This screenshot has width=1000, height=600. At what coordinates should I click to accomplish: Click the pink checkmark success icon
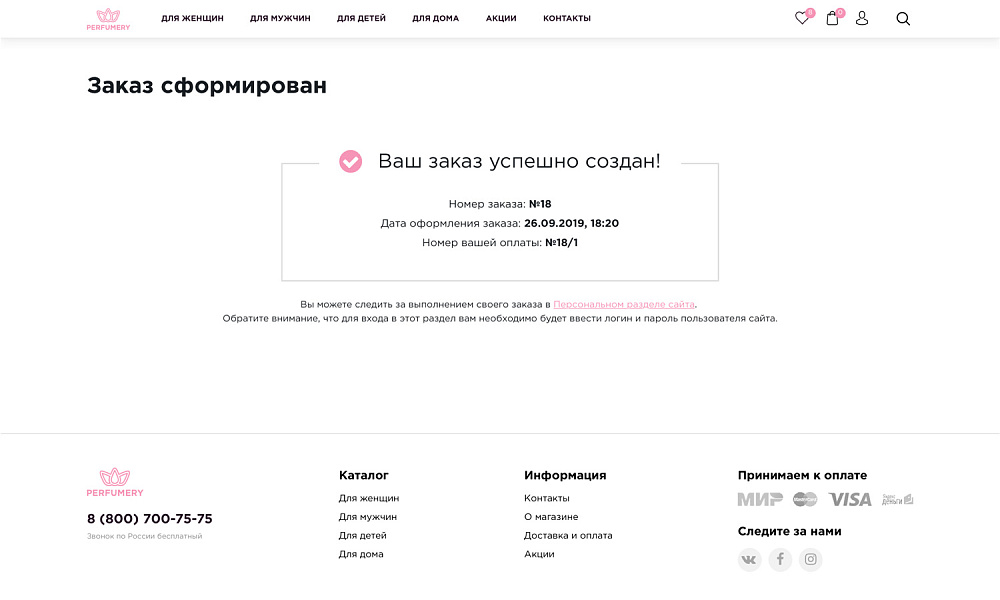click(350, 161)
